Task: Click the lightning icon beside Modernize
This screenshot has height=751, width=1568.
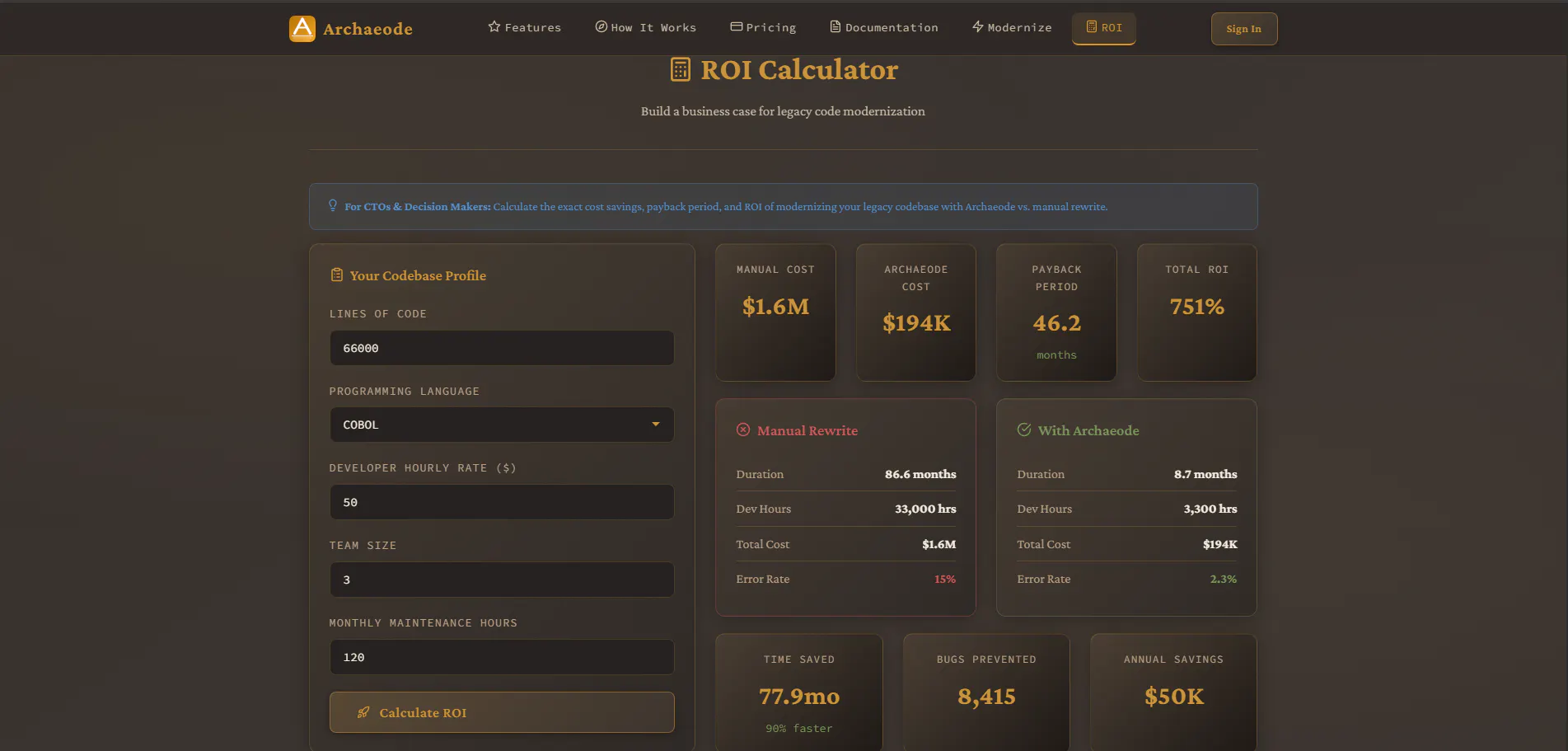Action: pos(978,26)
